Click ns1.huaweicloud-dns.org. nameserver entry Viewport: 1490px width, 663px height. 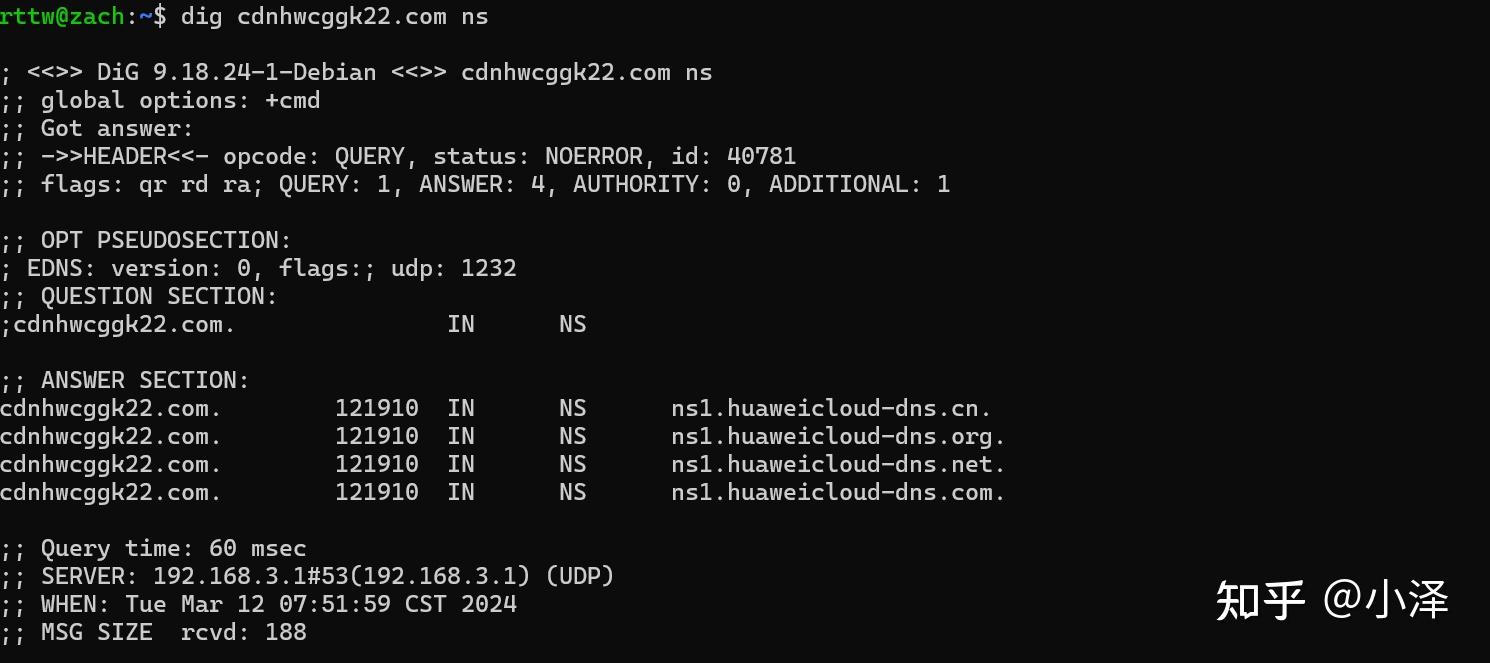click(x=838, y=436)
